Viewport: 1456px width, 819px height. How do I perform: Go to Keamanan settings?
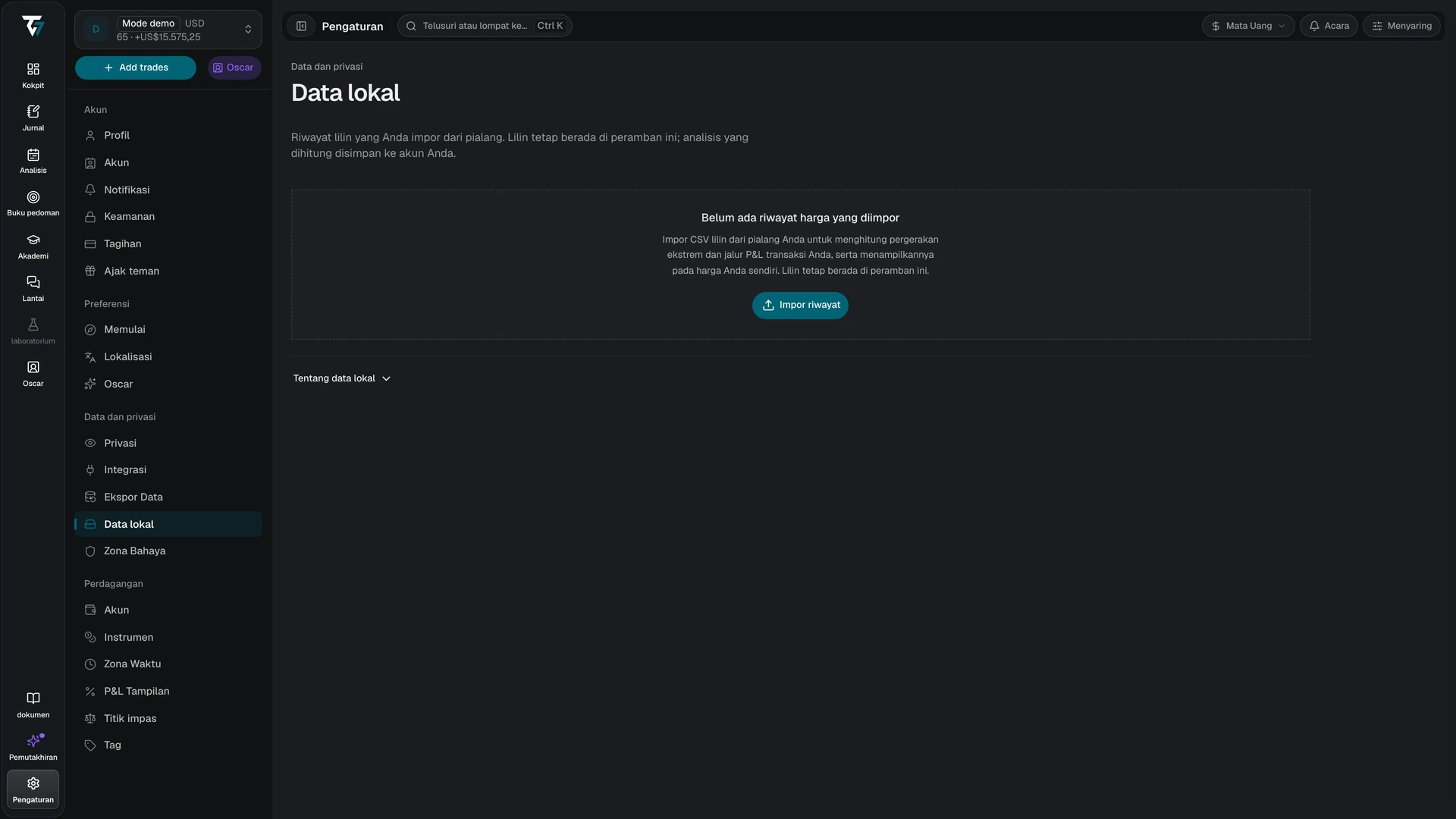click(x=168, y=217)
